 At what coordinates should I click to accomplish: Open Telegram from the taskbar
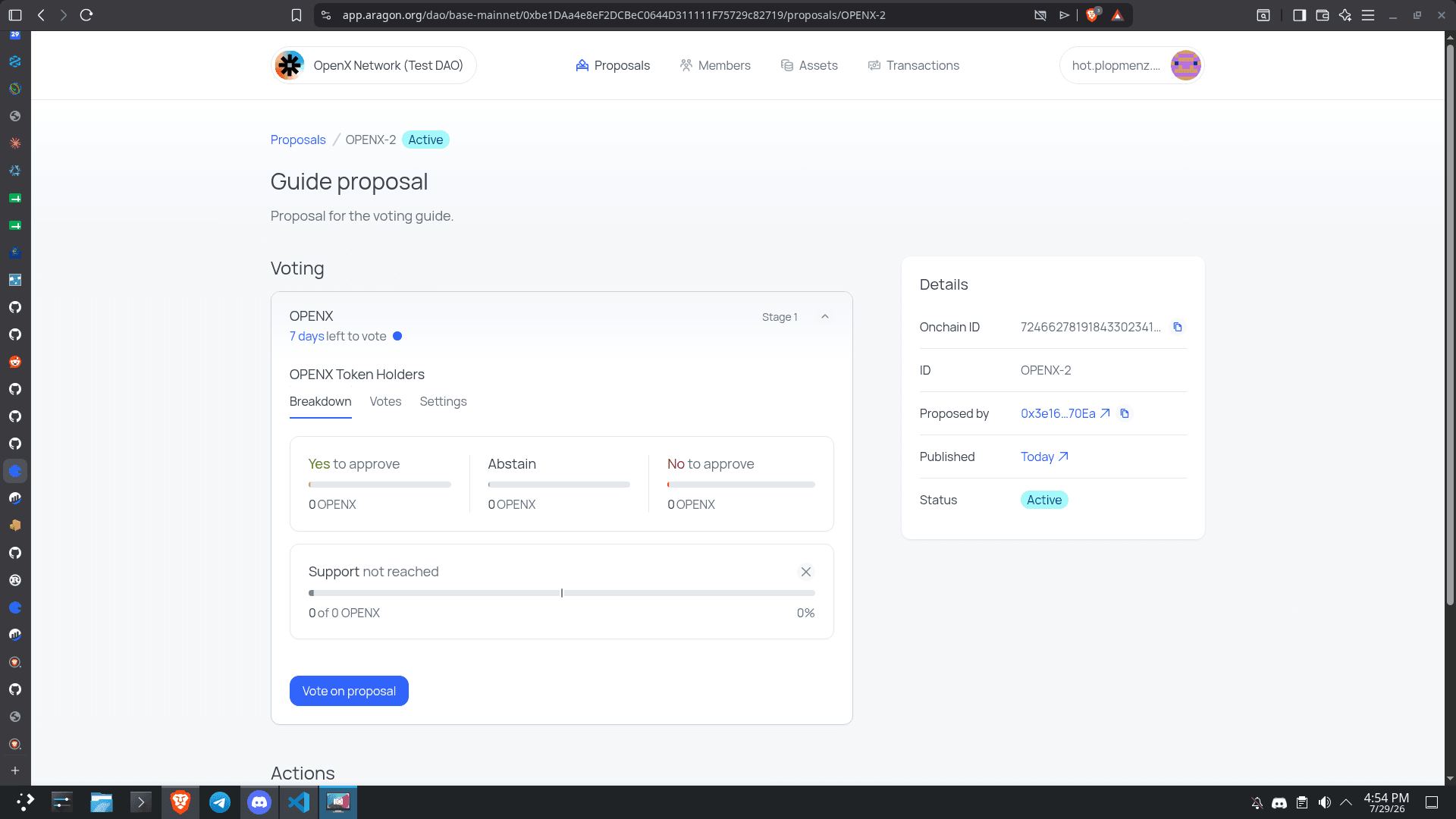(x=220, y=802)
